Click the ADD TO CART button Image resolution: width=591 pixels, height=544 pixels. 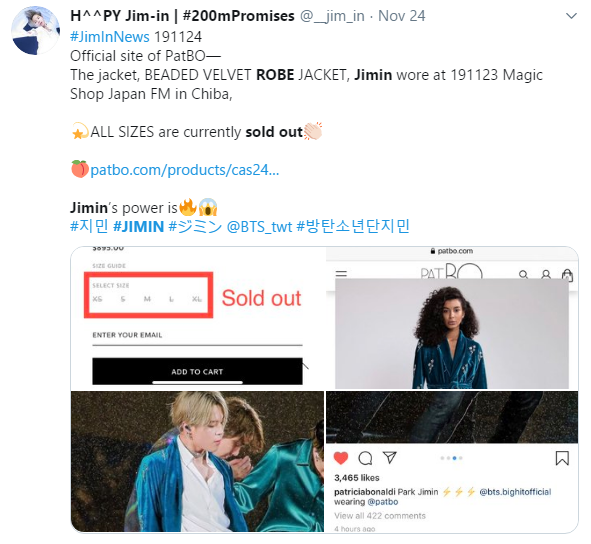coord(197,371)
